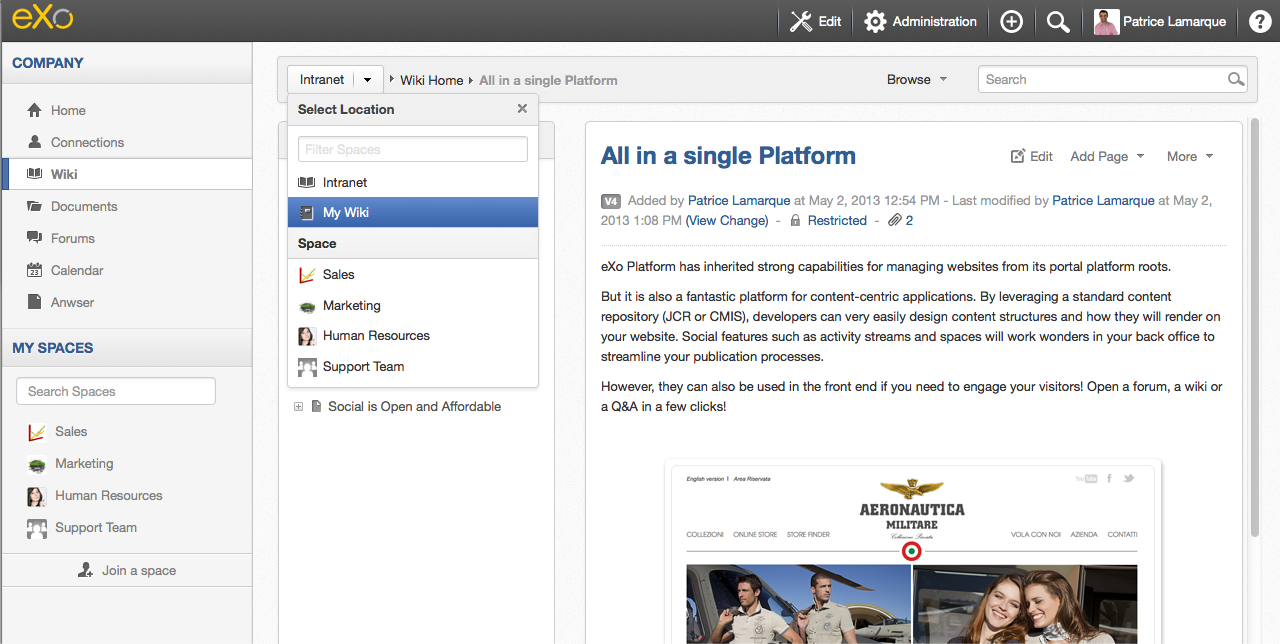This screenshot has height=644, width=1280.
Task: Select Support Team in location popup
Action: click(x=413, y=366)
